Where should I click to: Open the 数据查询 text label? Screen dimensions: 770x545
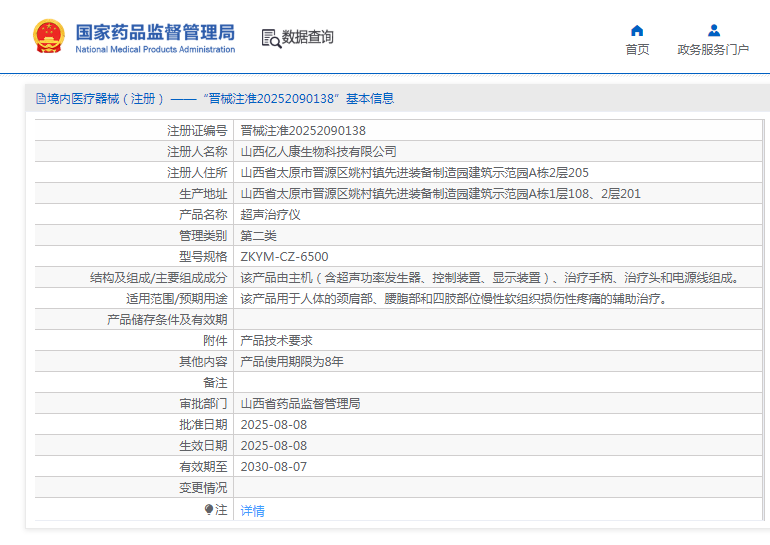click(x=308, y=37)
